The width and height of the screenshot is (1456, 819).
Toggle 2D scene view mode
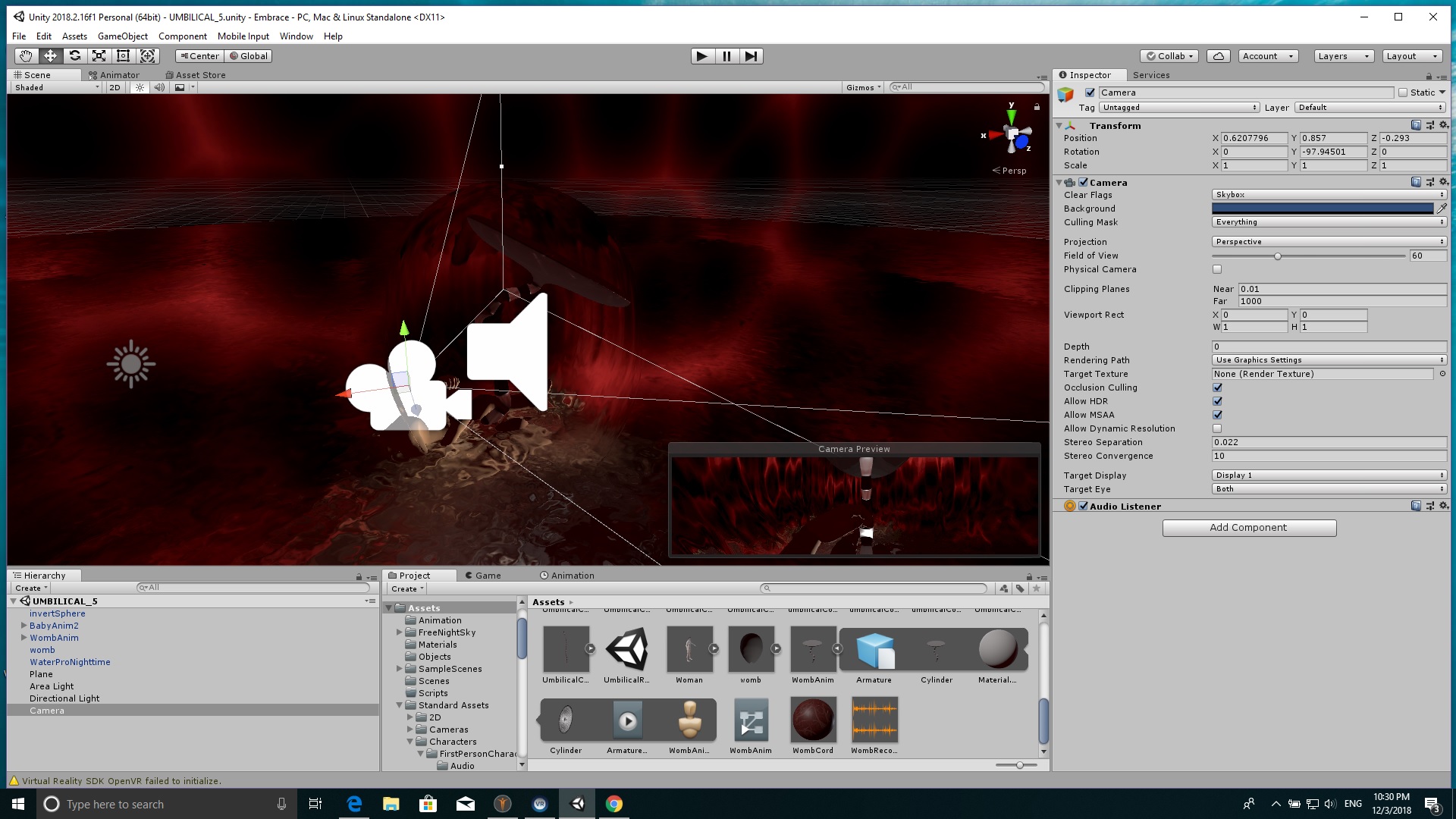pyautogui.click(x=115, y=87)
